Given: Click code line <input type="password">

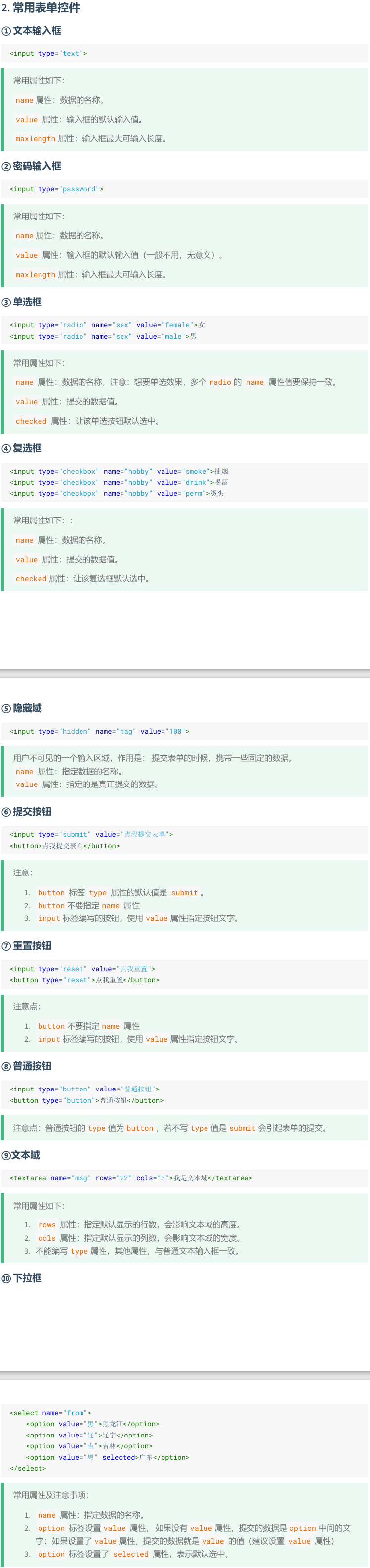Looking at the screenshot, I should click(x=57, y=189).
